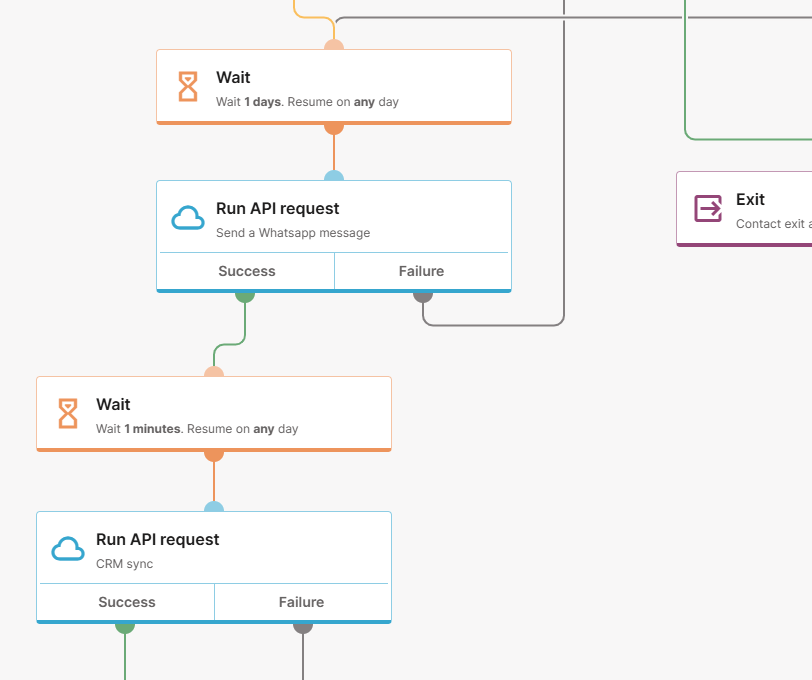Open the Exit node title
This screenshot has height=680, width=812.
click(x=750, y=199)
